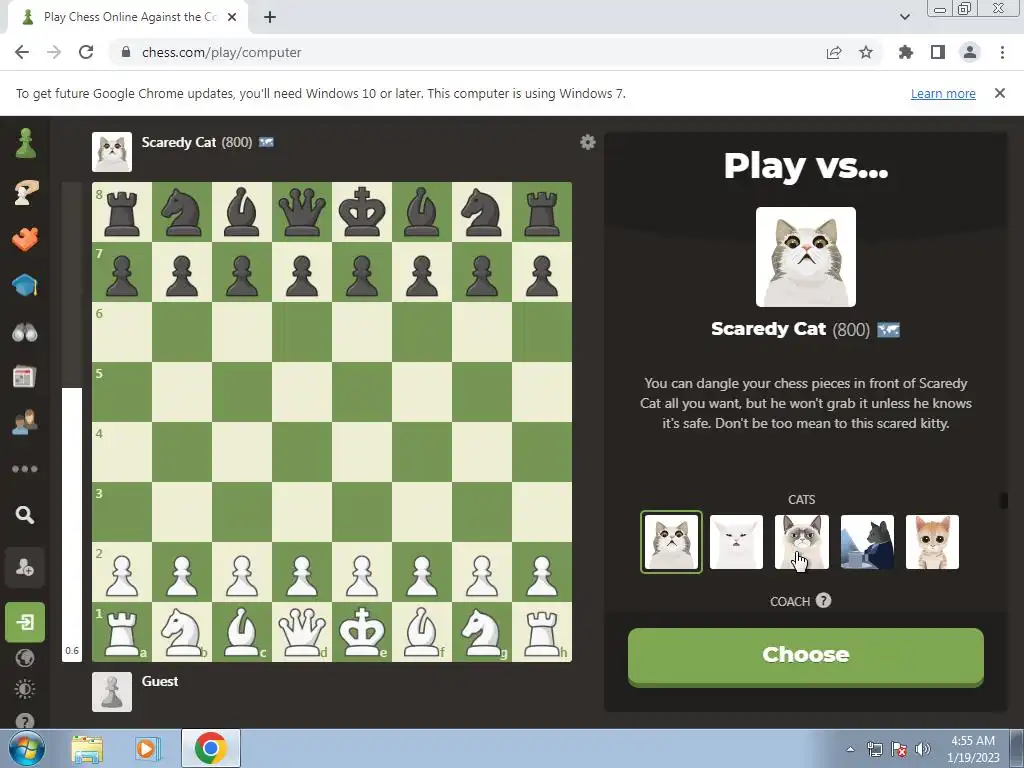Open the sidebar search magnifier

coord(25,515)
